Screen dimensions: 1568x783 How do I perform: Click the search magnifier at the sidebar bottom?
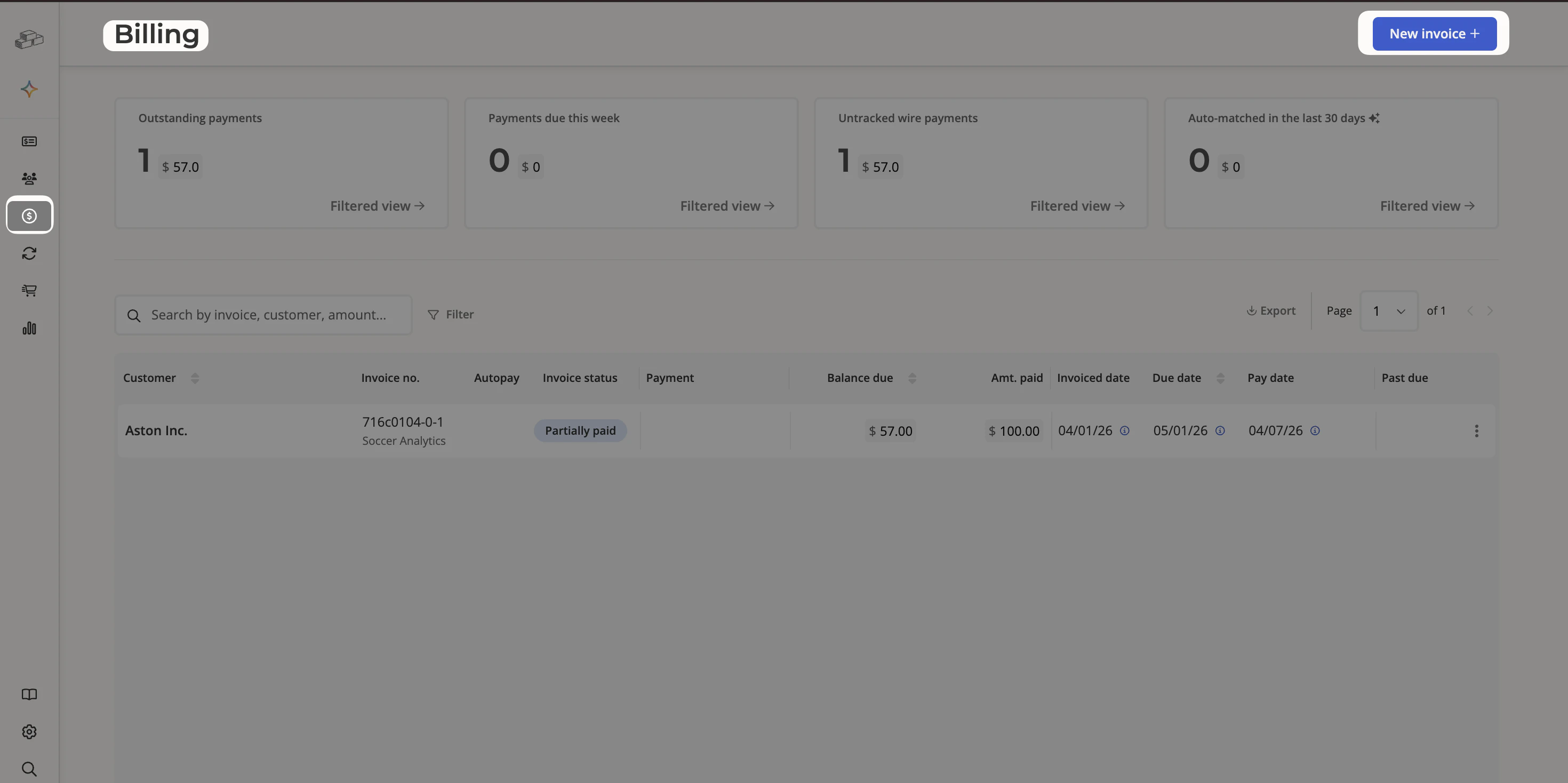(29, 769)
